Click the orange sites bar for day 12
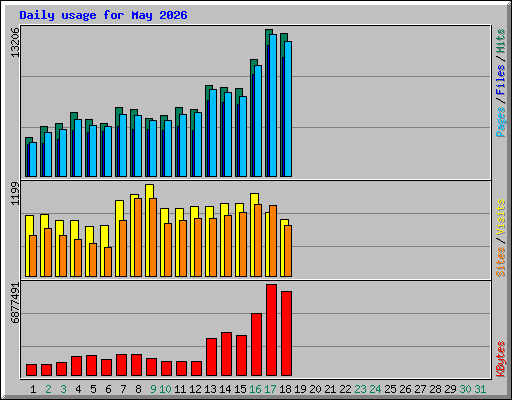 tap(198, 247)
